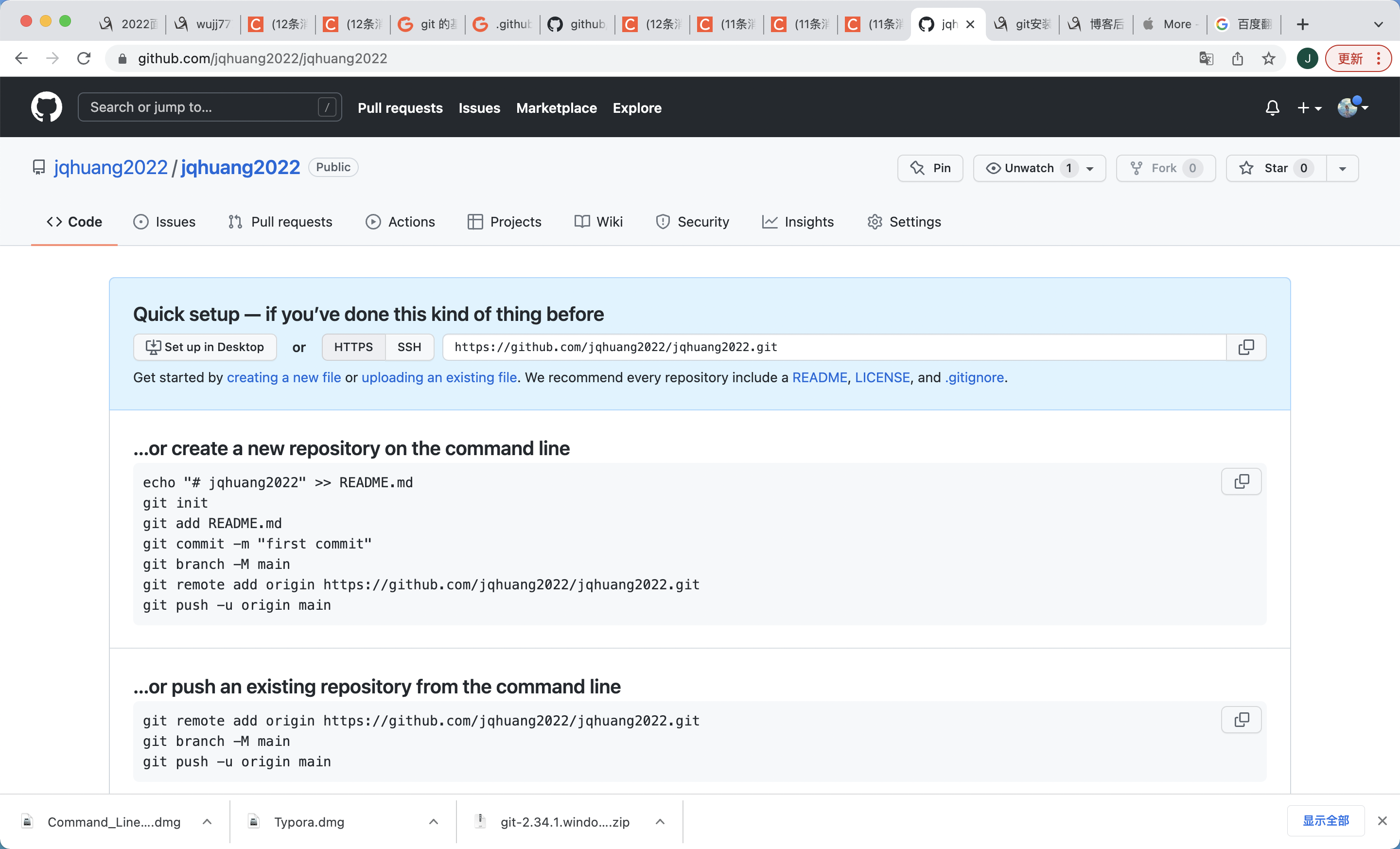Bookmark this page with star icon

(1269, 58)
